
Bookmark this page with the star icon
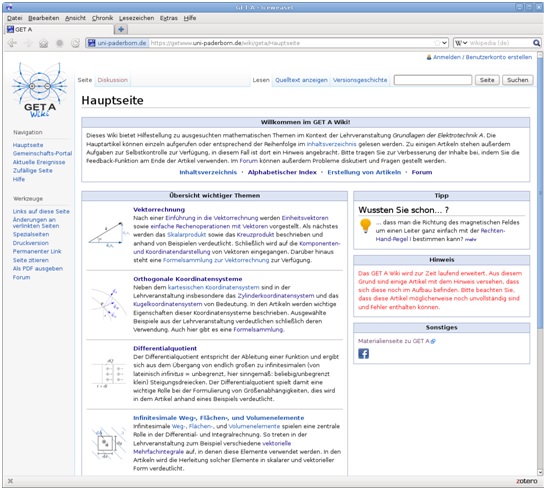click(437, 43)
